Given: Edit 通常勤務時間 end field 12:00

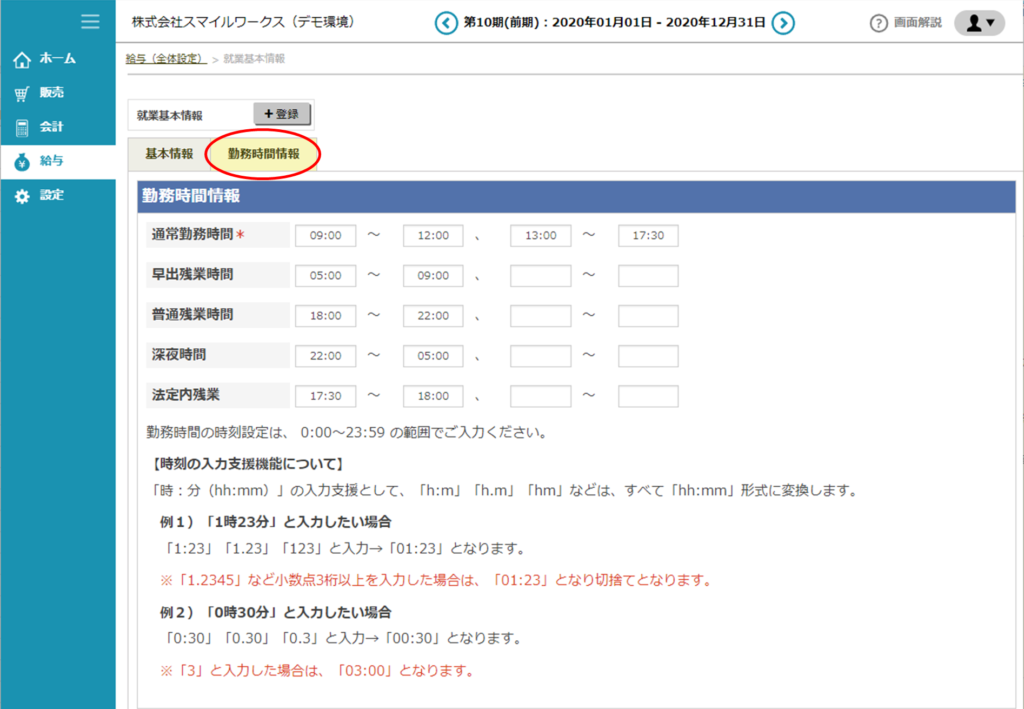Looking at the screenshot, I should point(433,236).
